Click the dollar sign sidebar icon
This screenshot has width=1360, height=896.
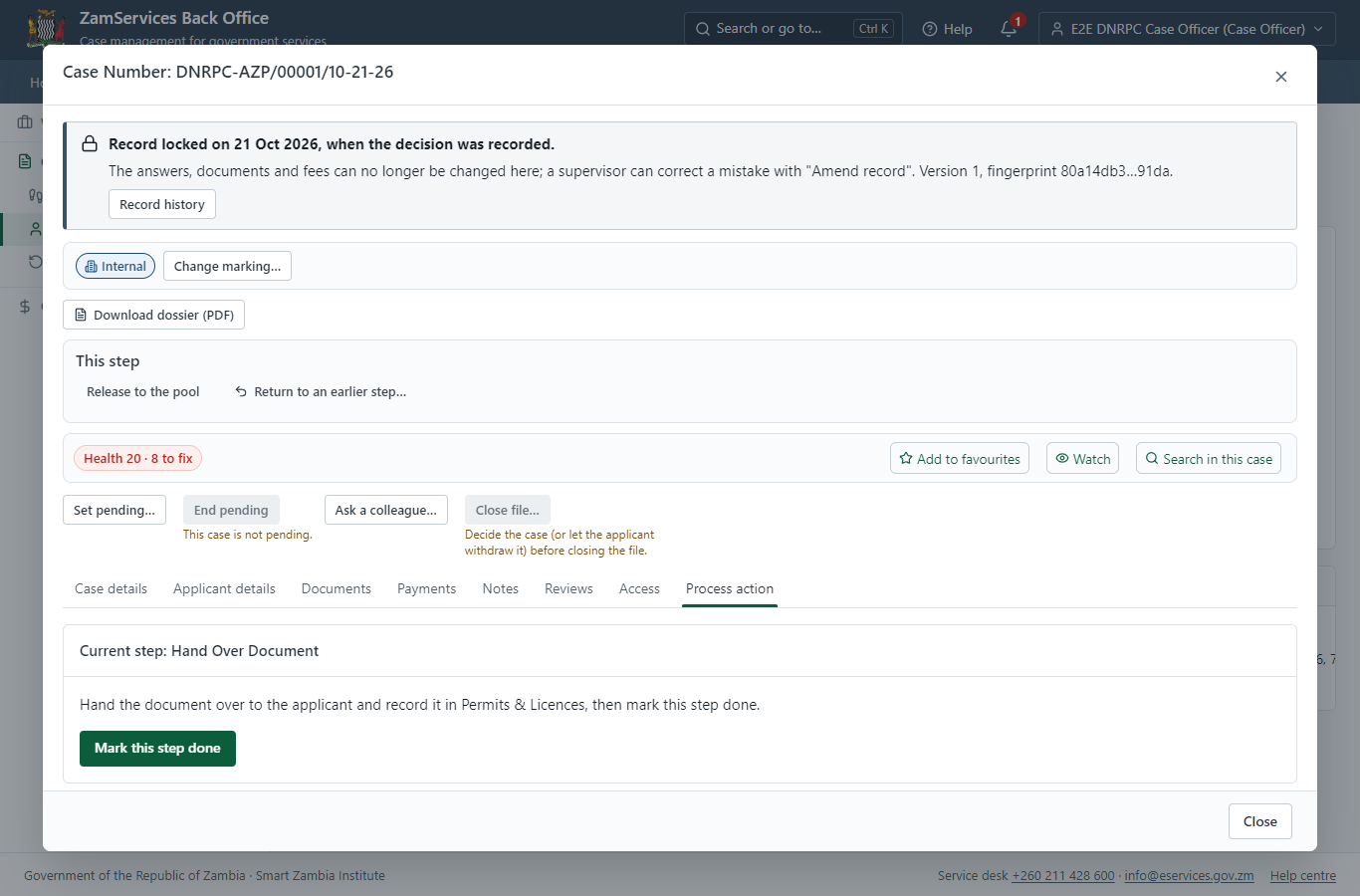coord(25,307)
